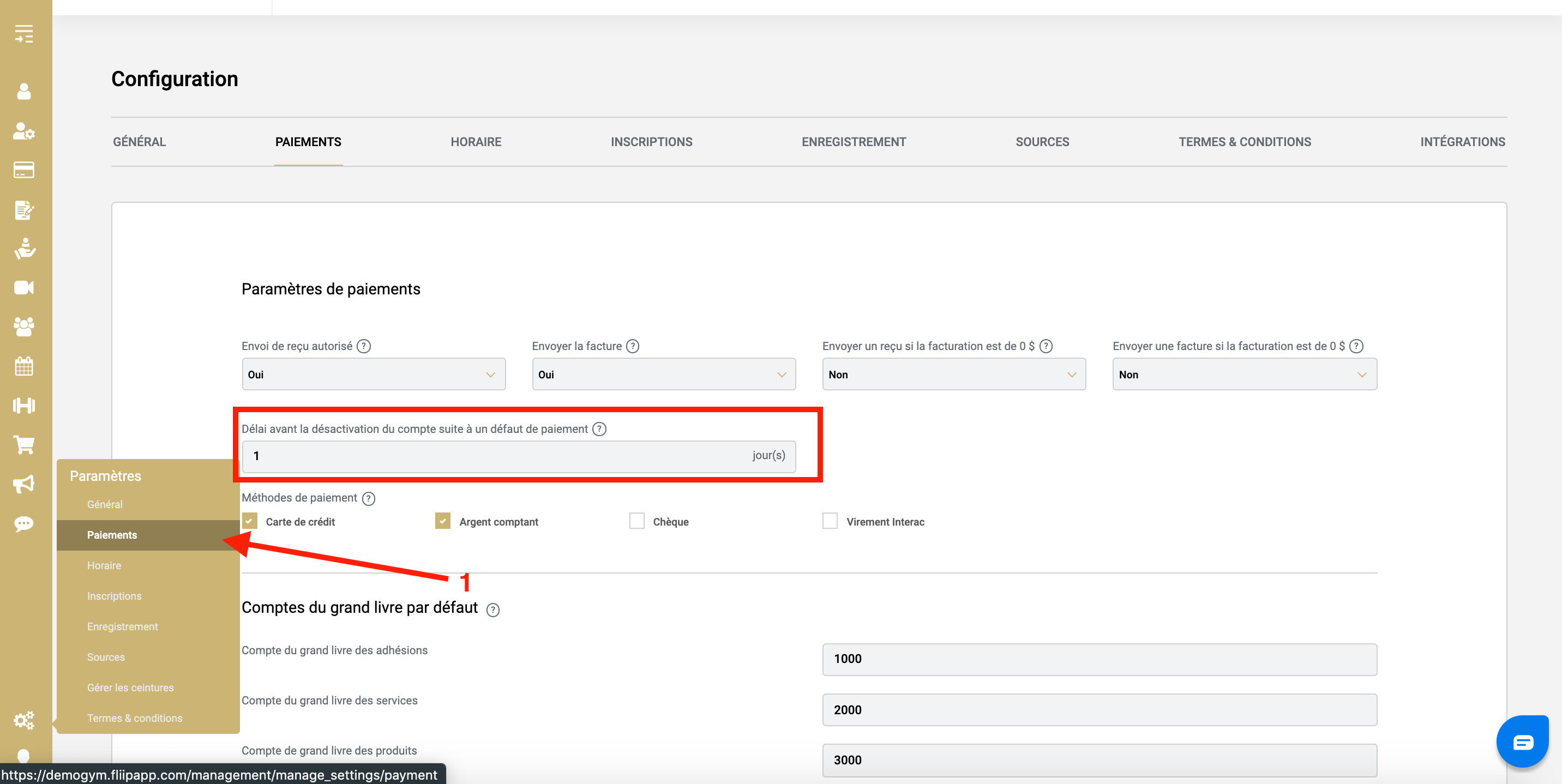Switch to the HORAIRE tab

[x=476, y=142]
